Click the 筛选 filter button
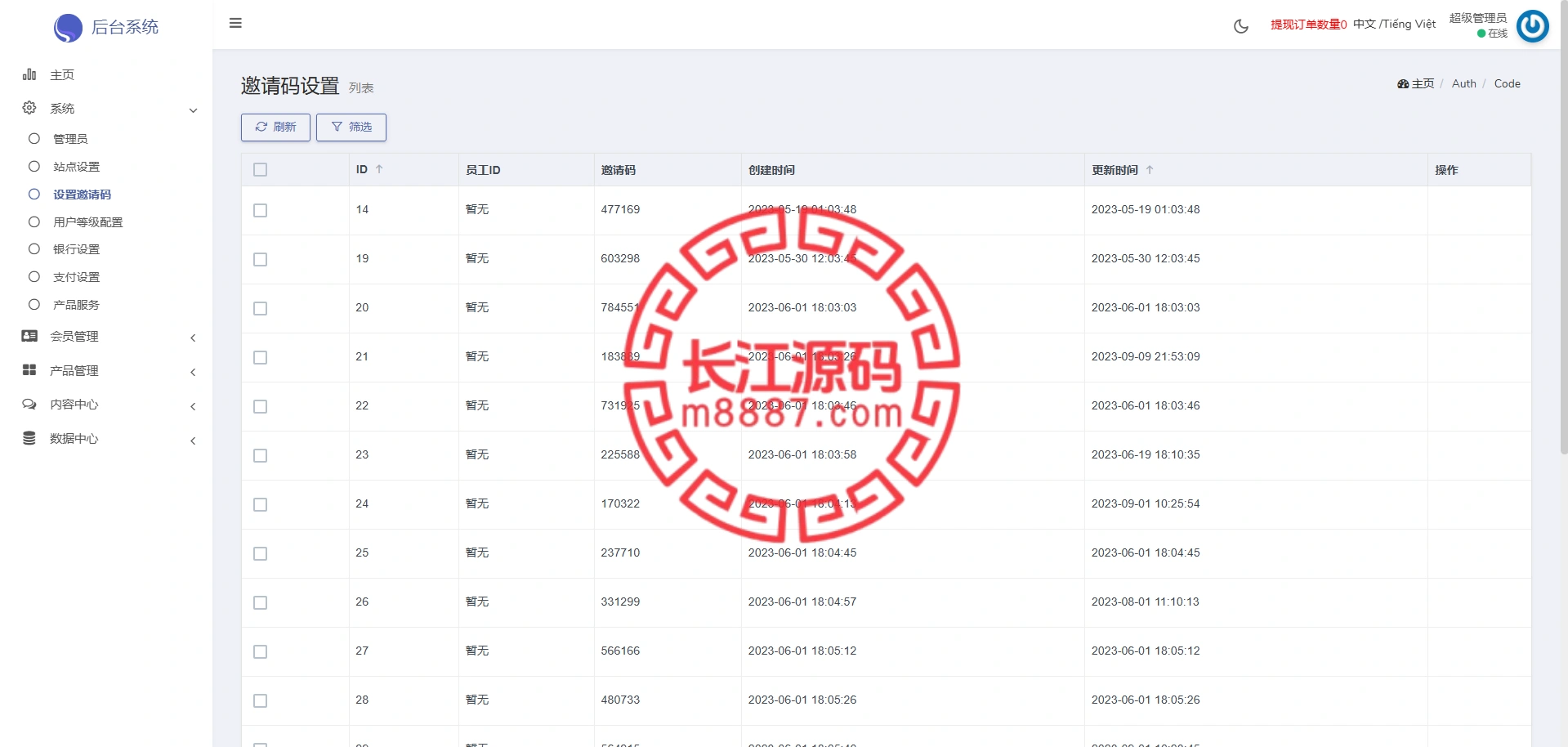Viewport: 1568px width, 747px height. coord(351,127)
